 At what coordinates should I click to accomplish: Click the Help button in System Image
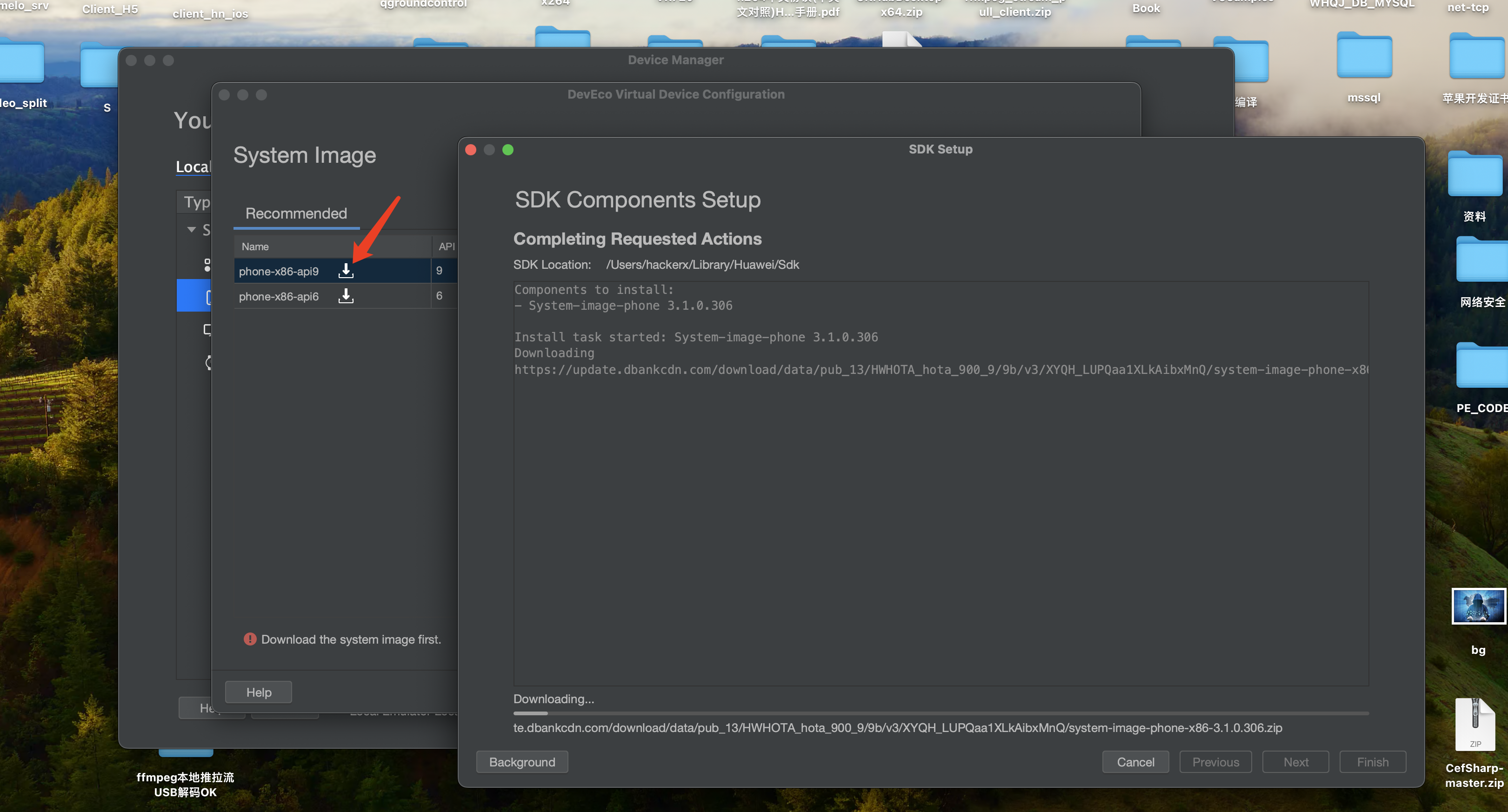258,692
